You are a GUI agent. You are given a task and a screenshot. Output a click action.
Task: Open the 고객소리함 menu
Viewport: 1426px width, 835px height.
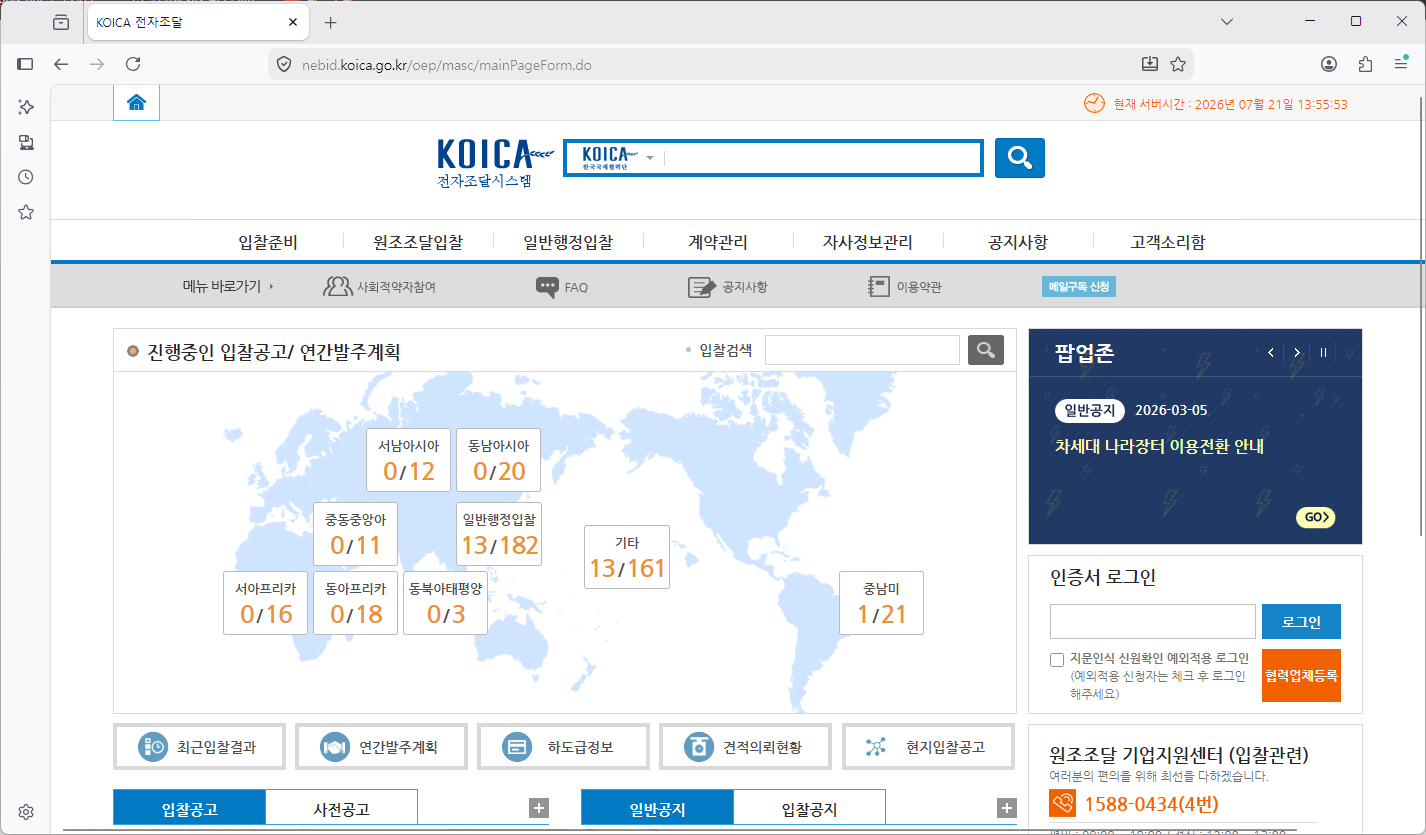pyautogui.click(x=1168, y=242)
